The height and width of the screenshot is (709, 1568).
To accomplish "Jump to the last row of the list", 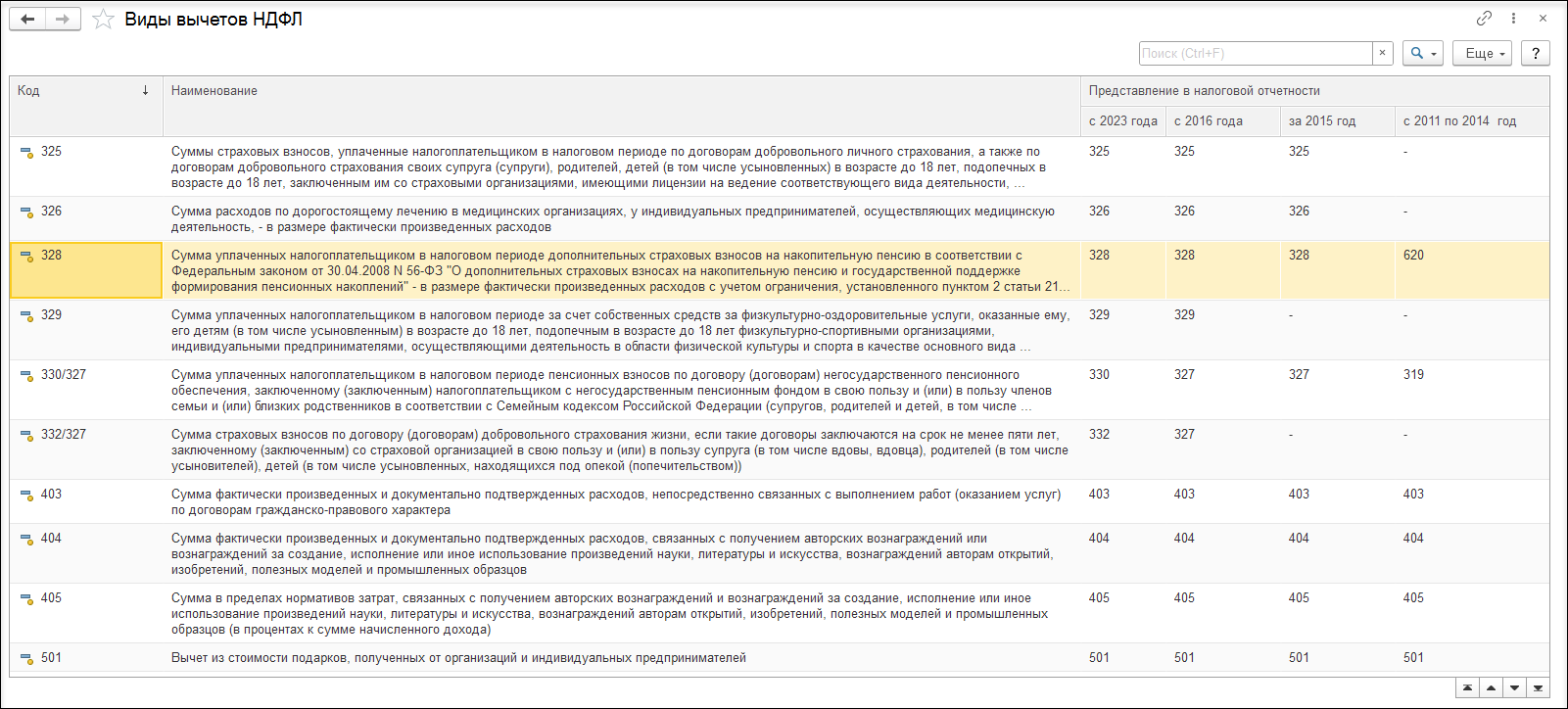I will [x=1539, y=688].
